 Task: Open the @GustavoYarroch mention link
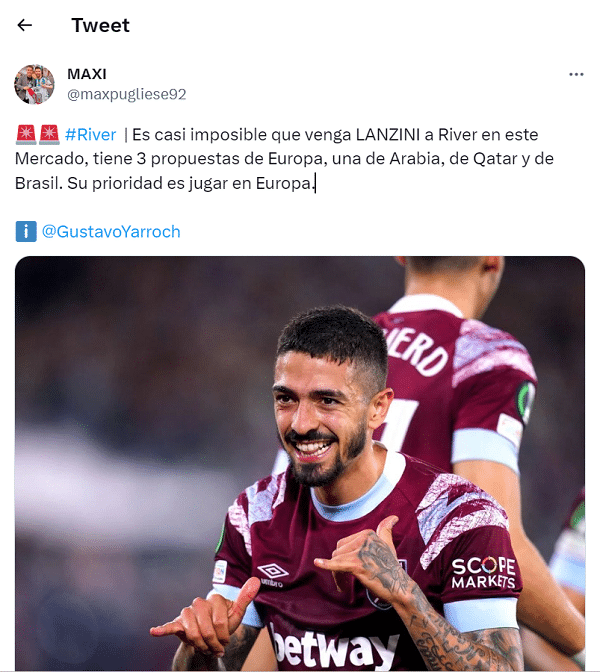point(111,231)
